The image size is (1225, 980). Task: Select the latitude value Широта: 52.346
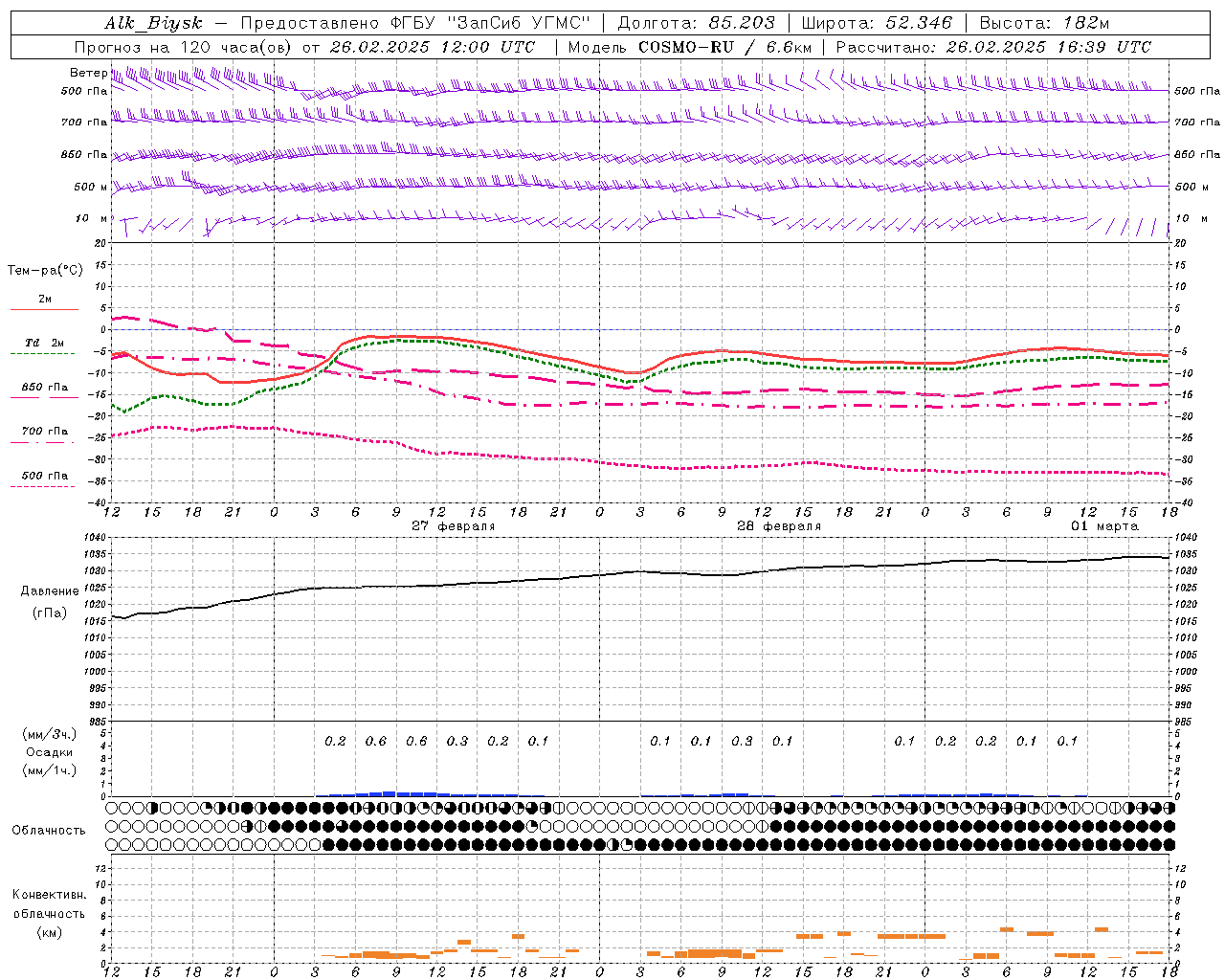coord(877,23)
